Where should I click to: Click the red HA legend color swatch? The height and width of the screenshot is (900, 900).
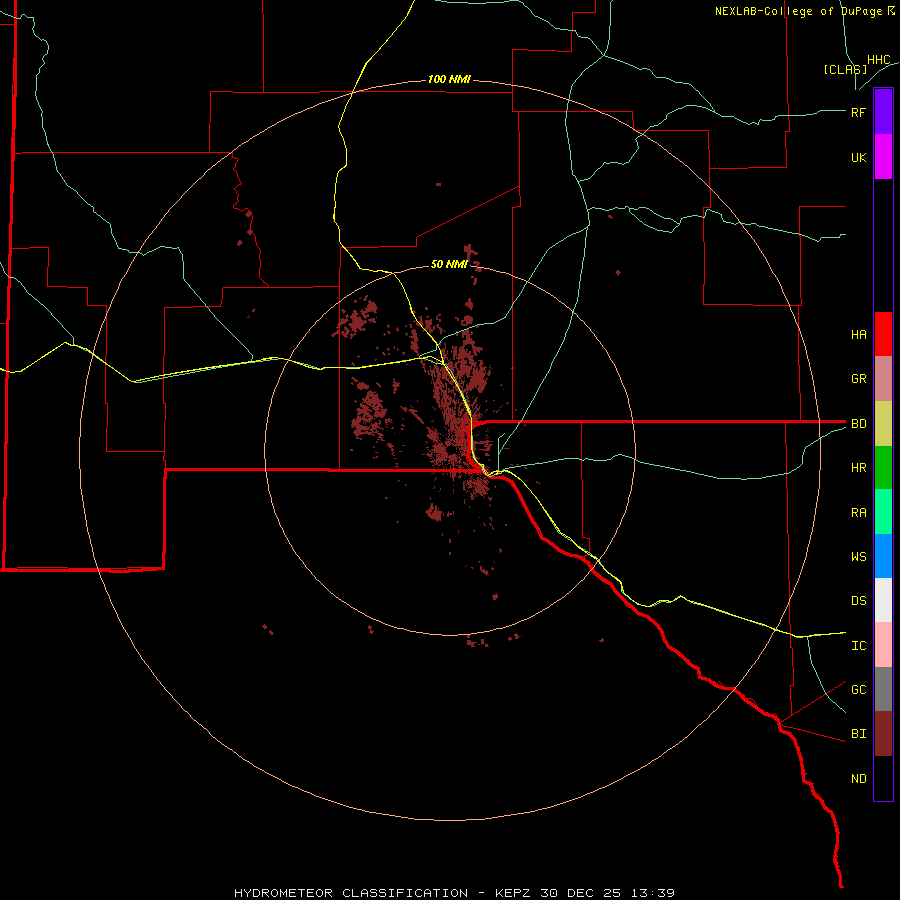click(x=883, y=334)
